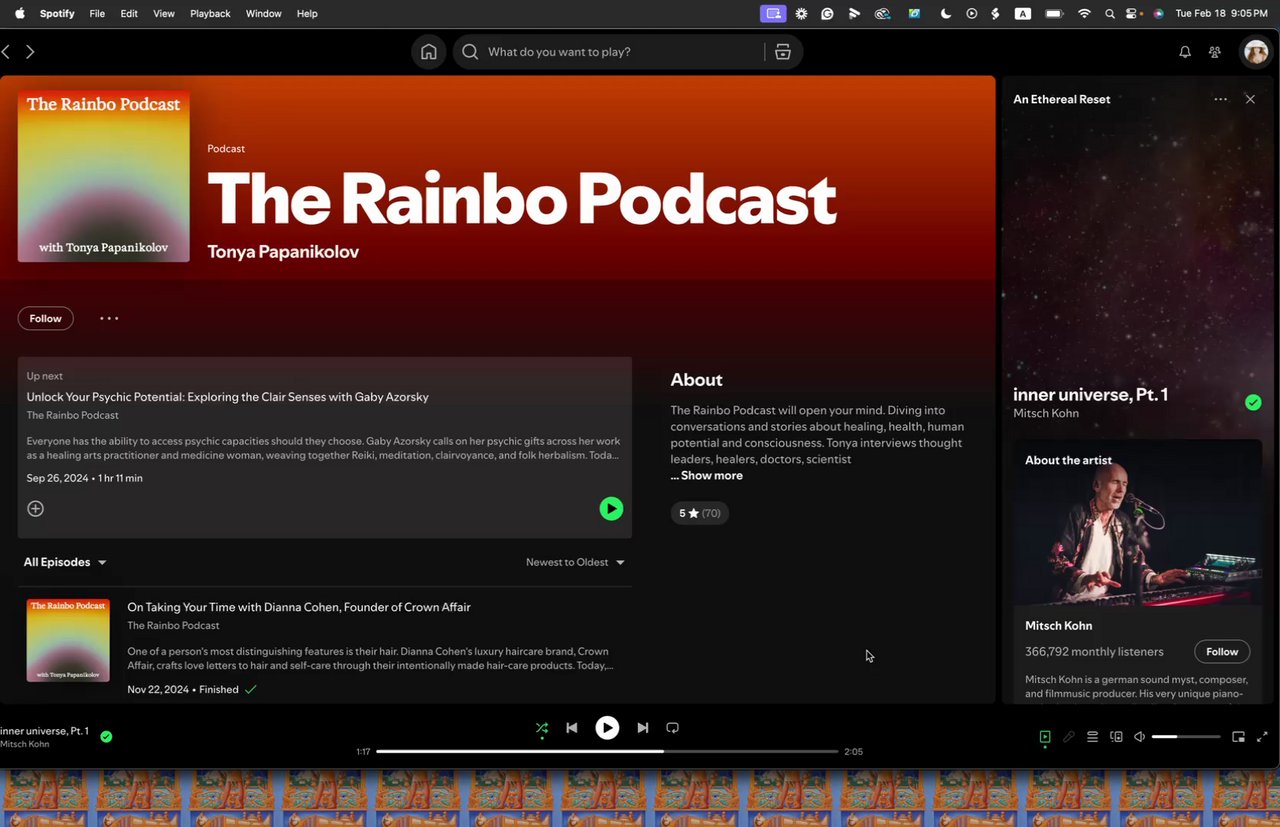Toggle liked checkmark in bottom player bar
The width and height of the screenshot is (1280, 827).
[106, 737]
